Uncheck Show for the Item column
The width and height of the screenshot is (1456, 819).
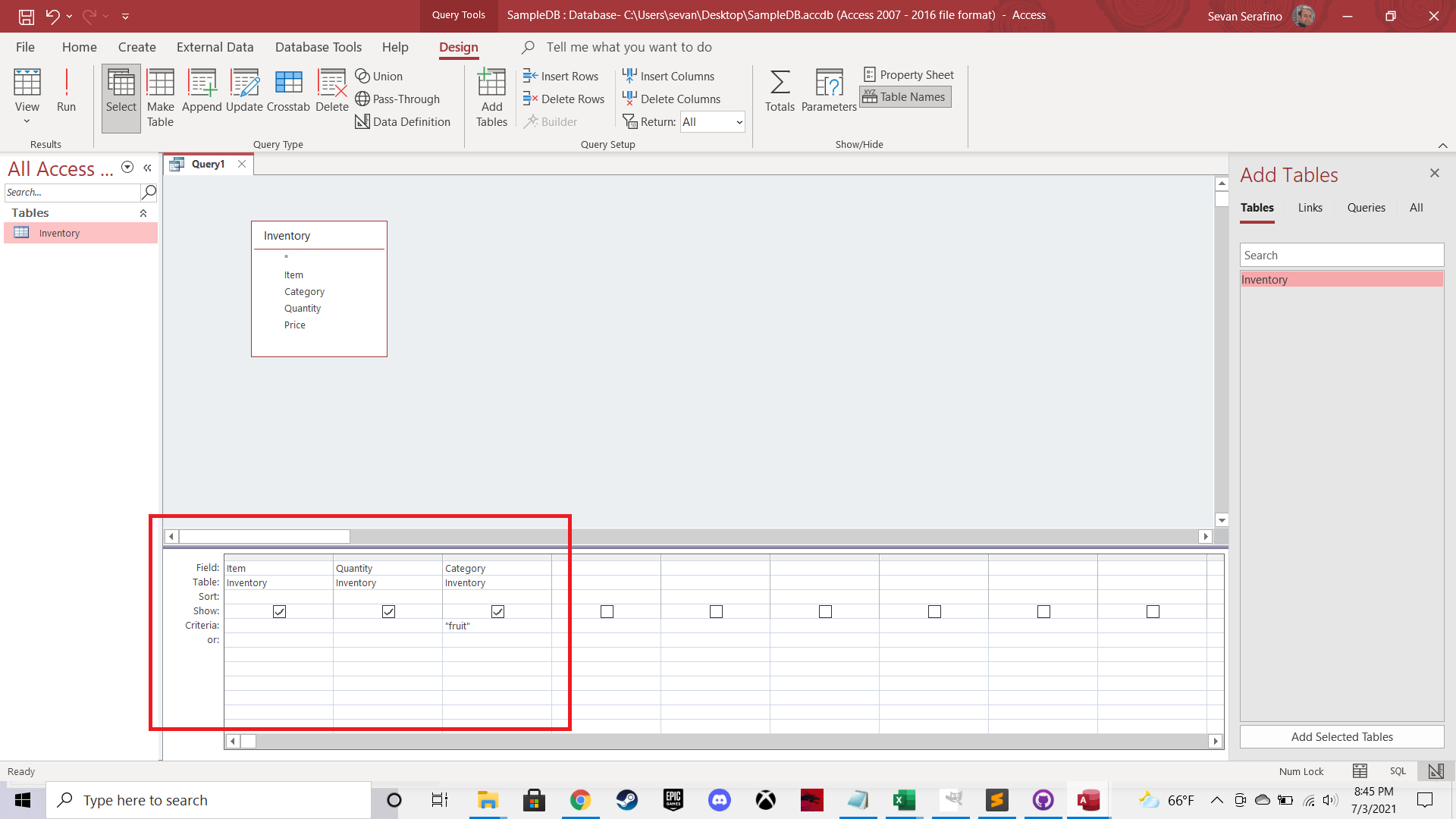point(279,611)
